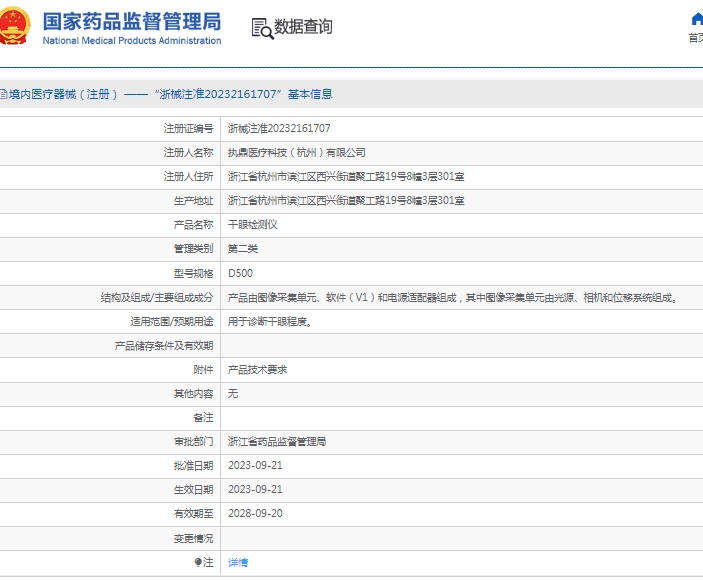Click the 注册人名称 label
Image resolution: width=703 pixels, height=581 pixels.
click(x=188, y=152)
